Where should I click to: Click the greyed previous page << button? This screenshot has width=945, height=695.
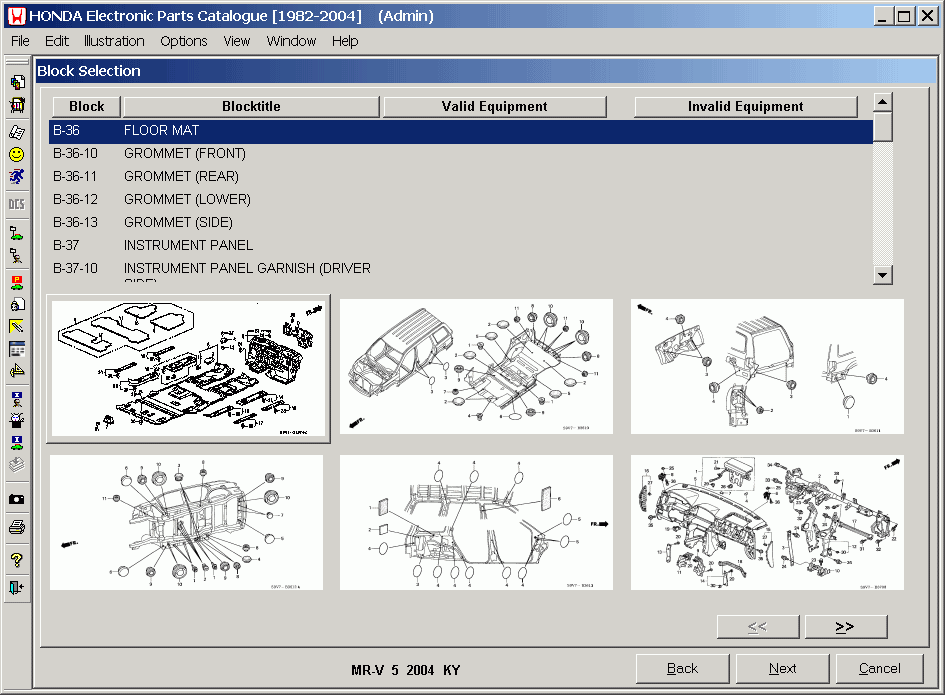[x=758, y=627]
